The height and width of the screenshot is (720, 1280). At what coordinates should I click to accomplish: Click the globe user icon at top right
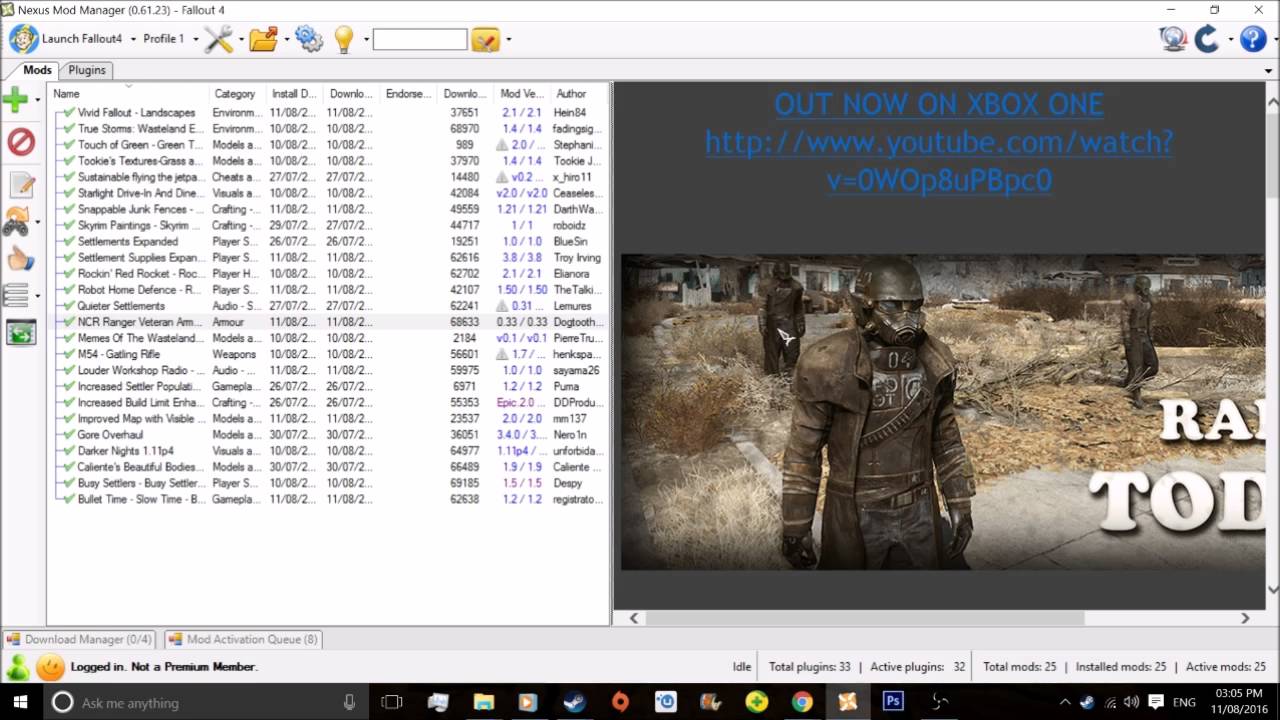[x=1173, y=39]
